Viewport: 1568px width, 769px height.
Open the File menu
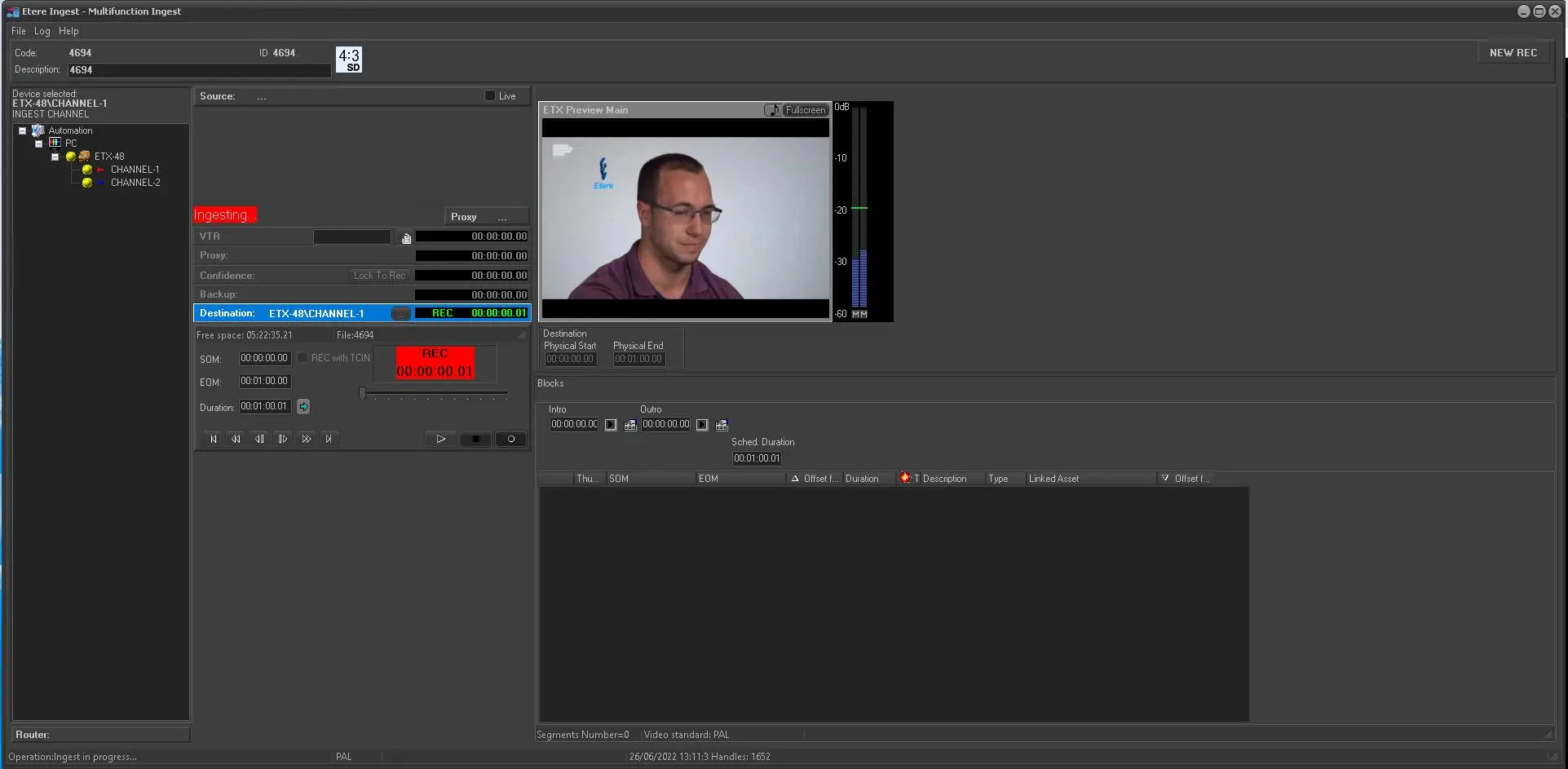(x=18, y=31)
